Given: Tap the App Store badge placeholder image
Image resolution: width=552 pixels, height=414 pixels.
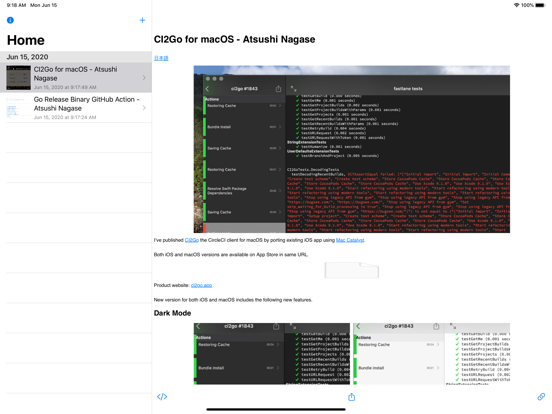Looking at the screenshot, I should (352, 270).
